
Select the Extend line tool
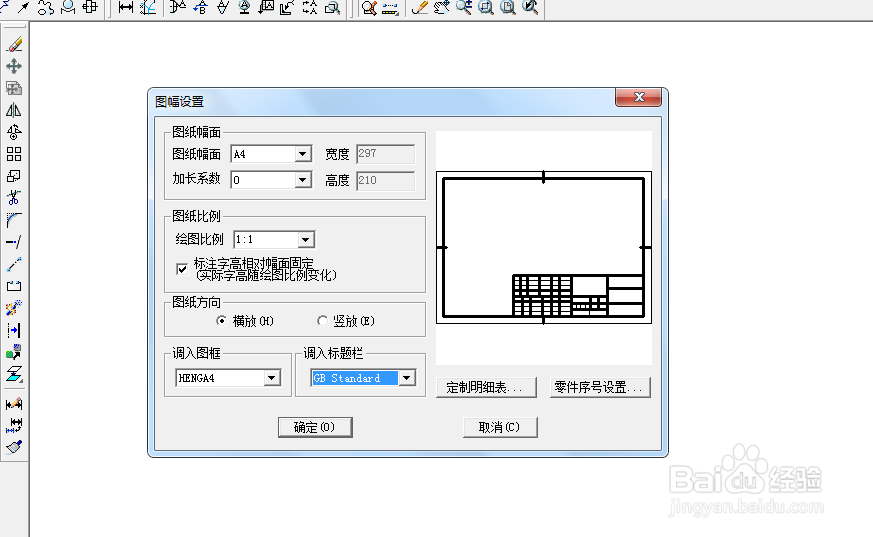point(14,242)
